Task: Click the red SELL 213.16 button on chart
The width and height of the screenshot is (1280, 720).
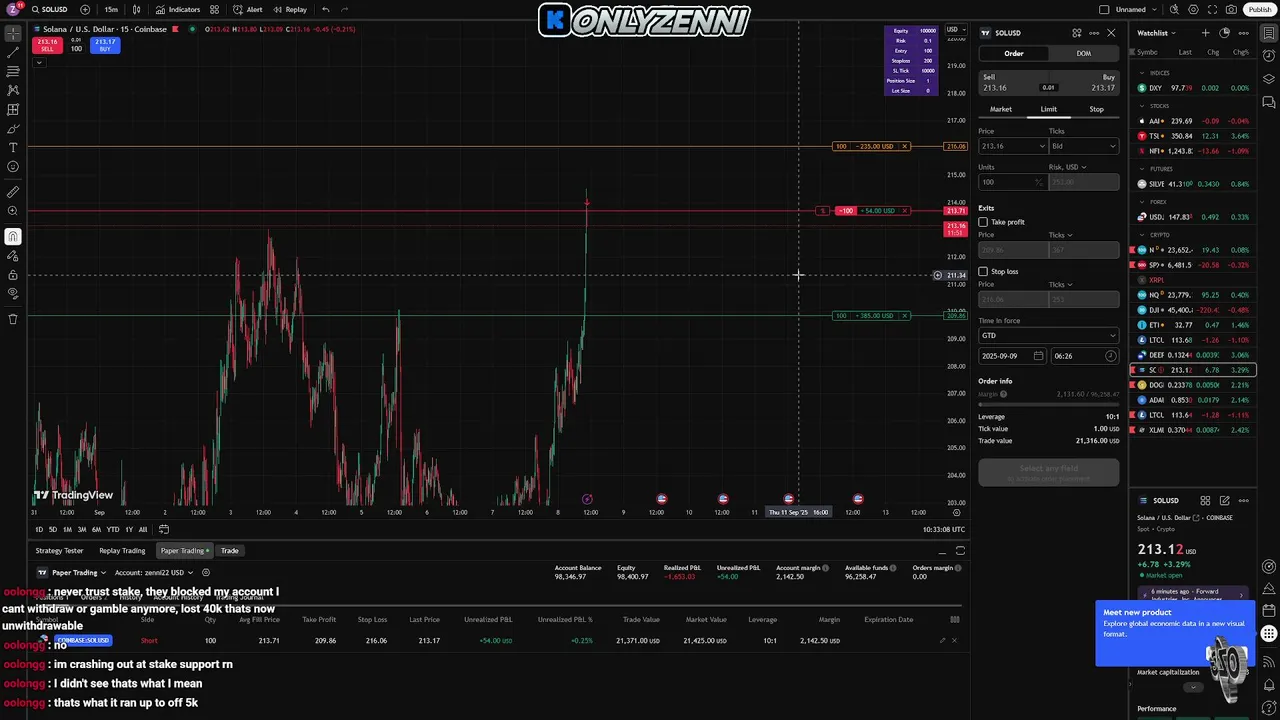Action: coord(47,45)
